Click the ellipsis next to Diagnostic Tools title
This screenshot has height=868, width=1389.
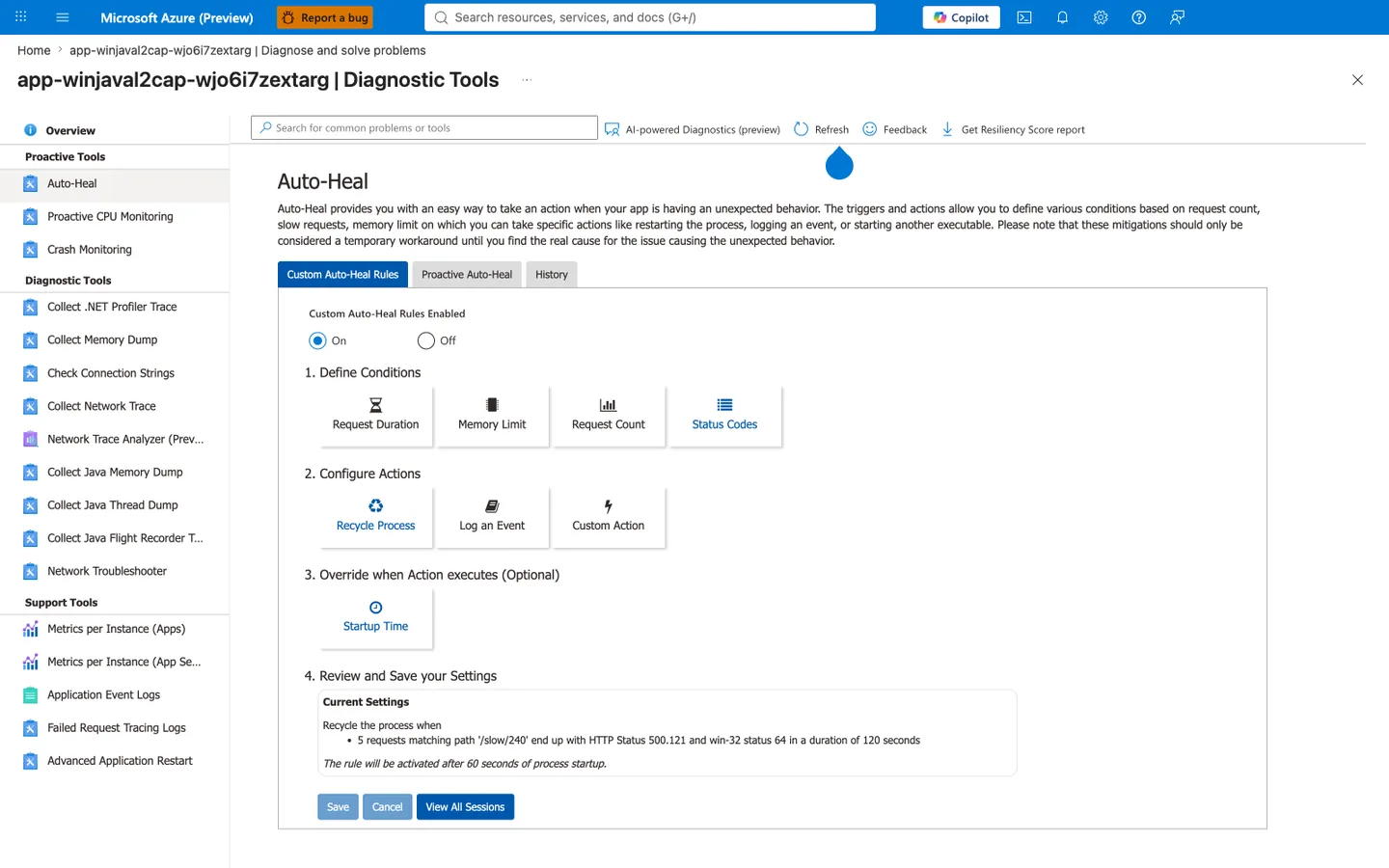527,80
